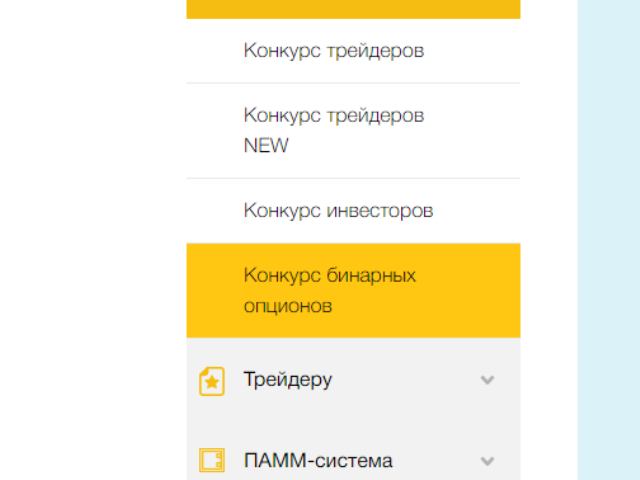Screen dimensions: 640x480
Task: Click the word NEW under Конкурс трейдеров
Action: [266, 146]
